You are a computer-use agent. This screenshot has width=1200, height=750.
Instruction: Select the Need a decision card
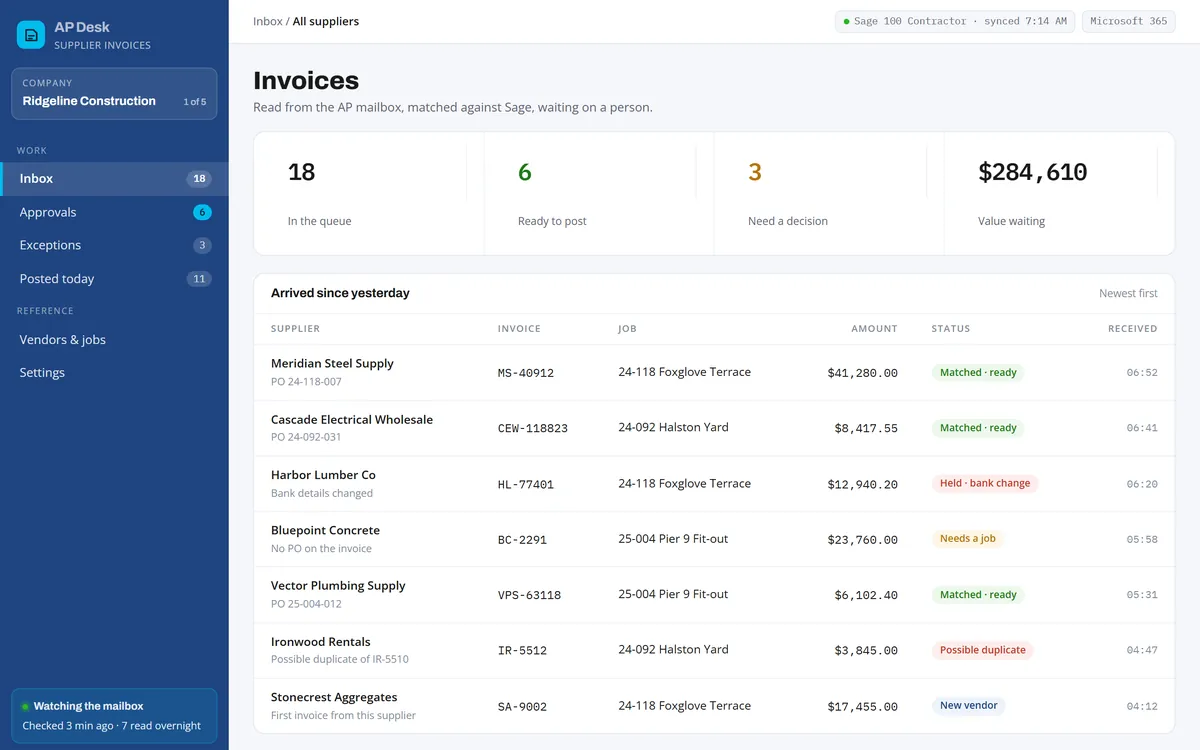click(829, 194)
